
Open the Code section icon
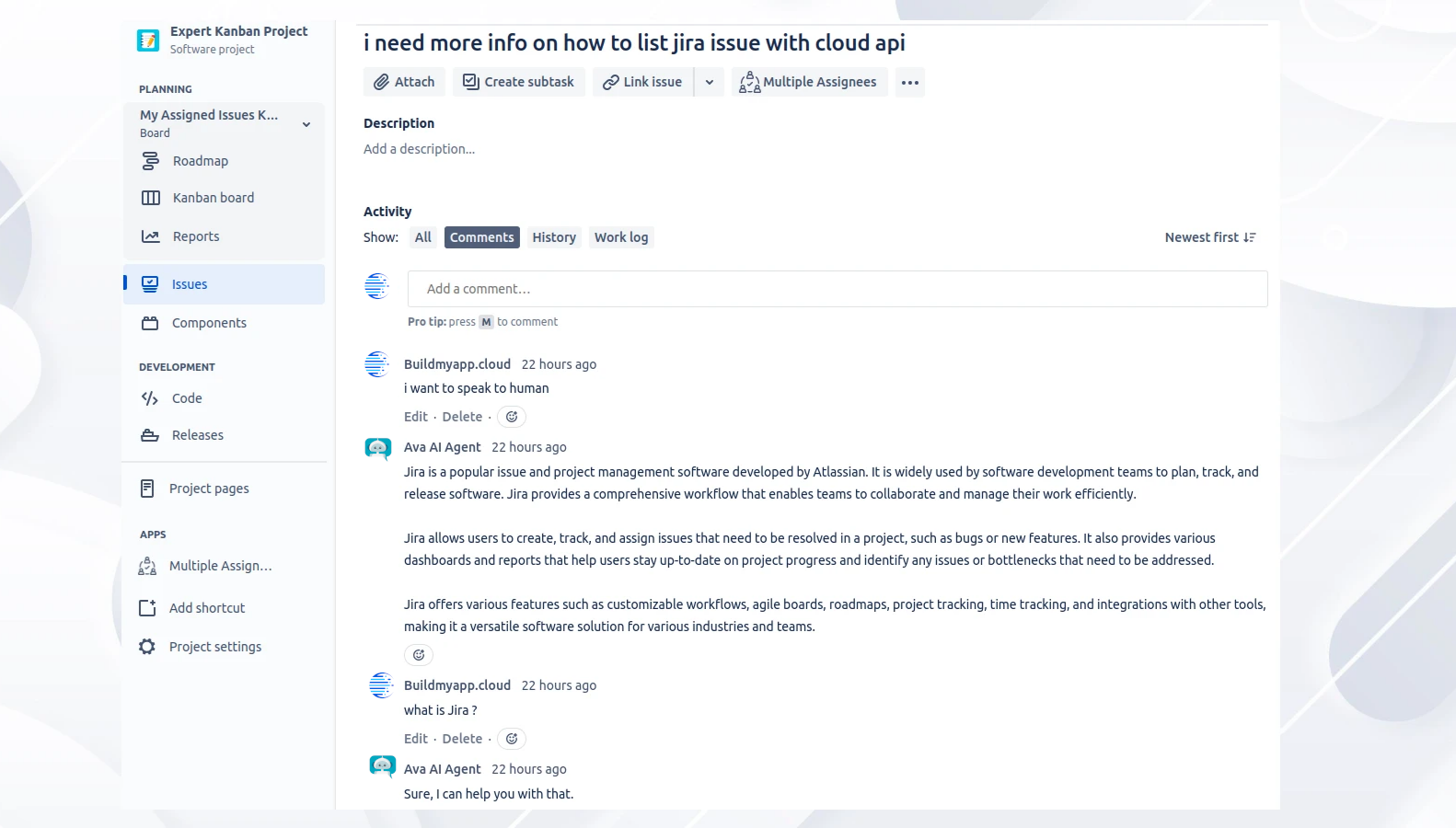(149, 398)
